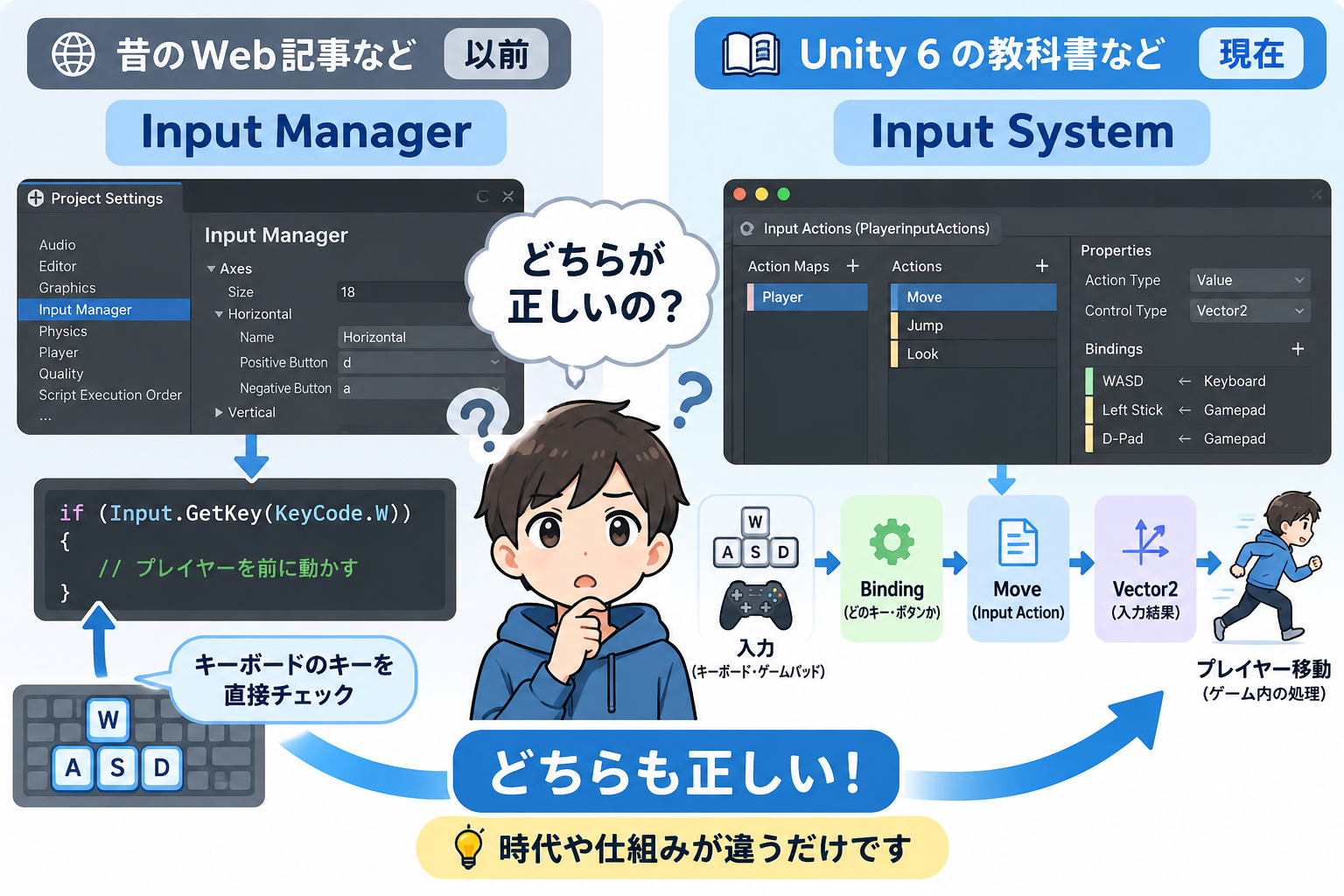This screenshot has width=1344, height=896.
Task: Click the gamepad controller icon
Action: click(x=755, y=605)
